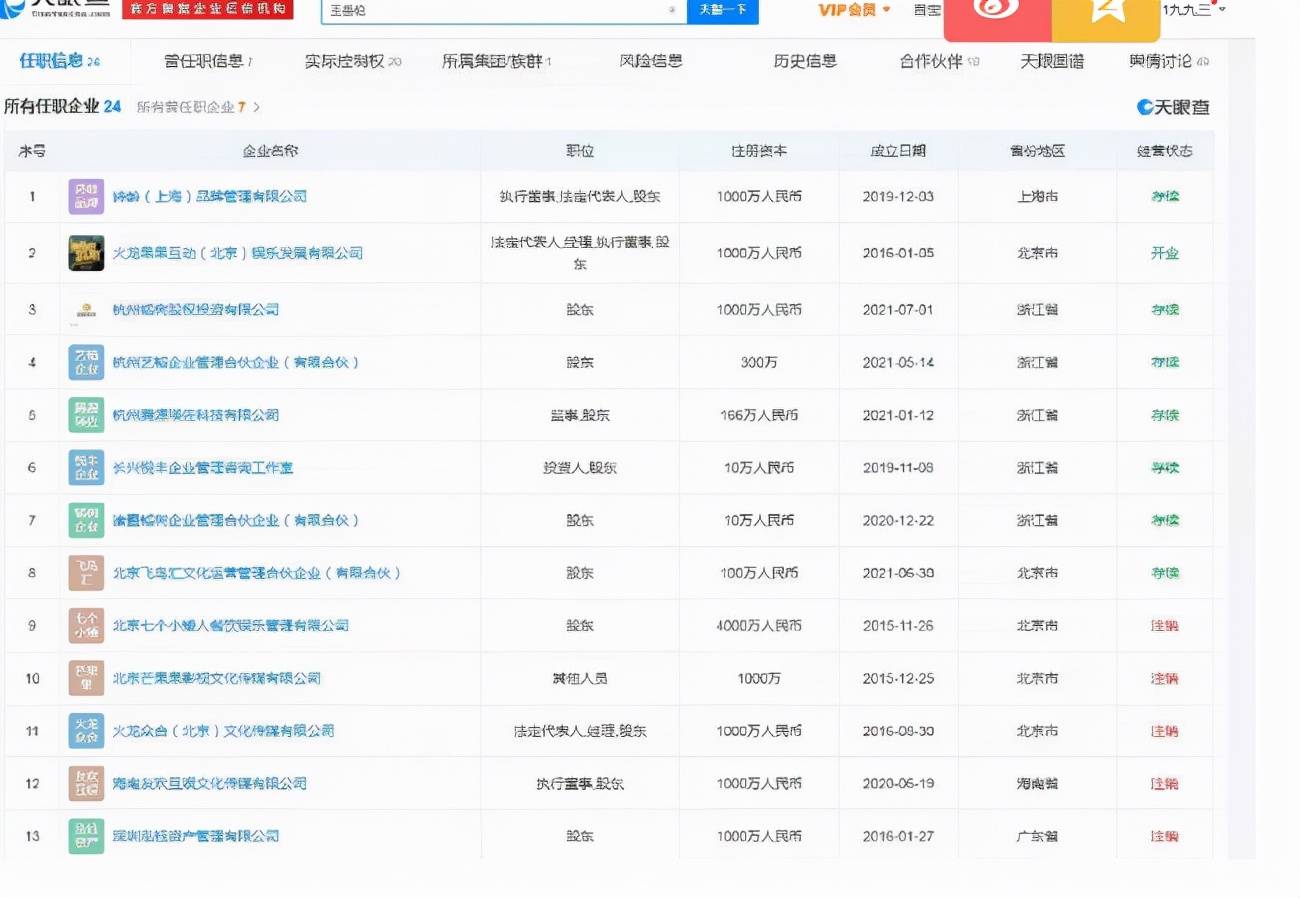This screenshot has width=1300, height=898.
Task: Click the 海南省 region cell
Action: (x=1037, y=784)
